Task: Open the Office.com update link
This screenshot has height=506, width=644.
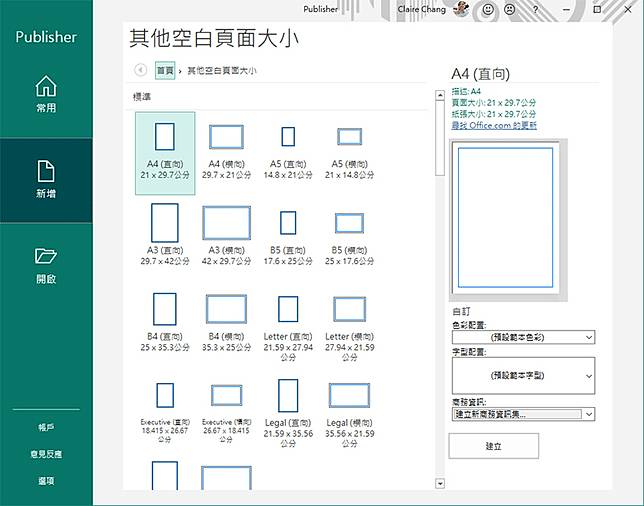Action: pos(494,125)
